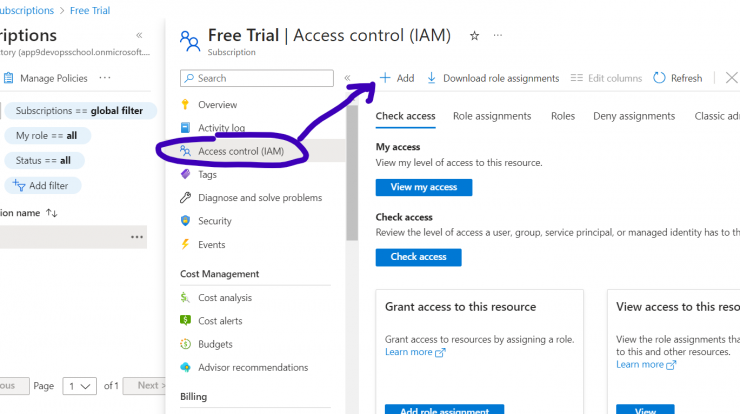740x414 pixels.
Task: Focus the resource menu Search field
Action: pos(257,78)
